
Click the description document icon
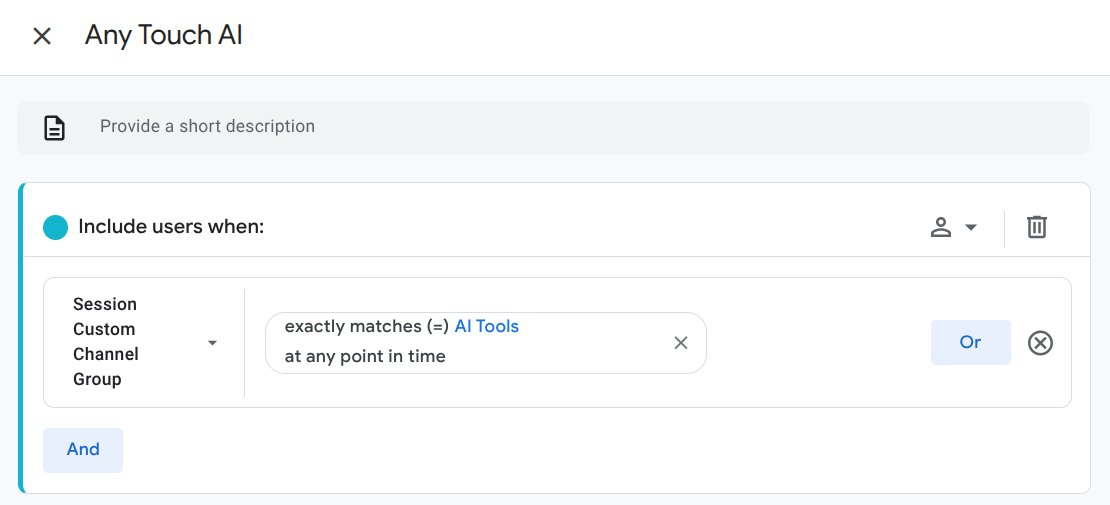coord(55,128)
